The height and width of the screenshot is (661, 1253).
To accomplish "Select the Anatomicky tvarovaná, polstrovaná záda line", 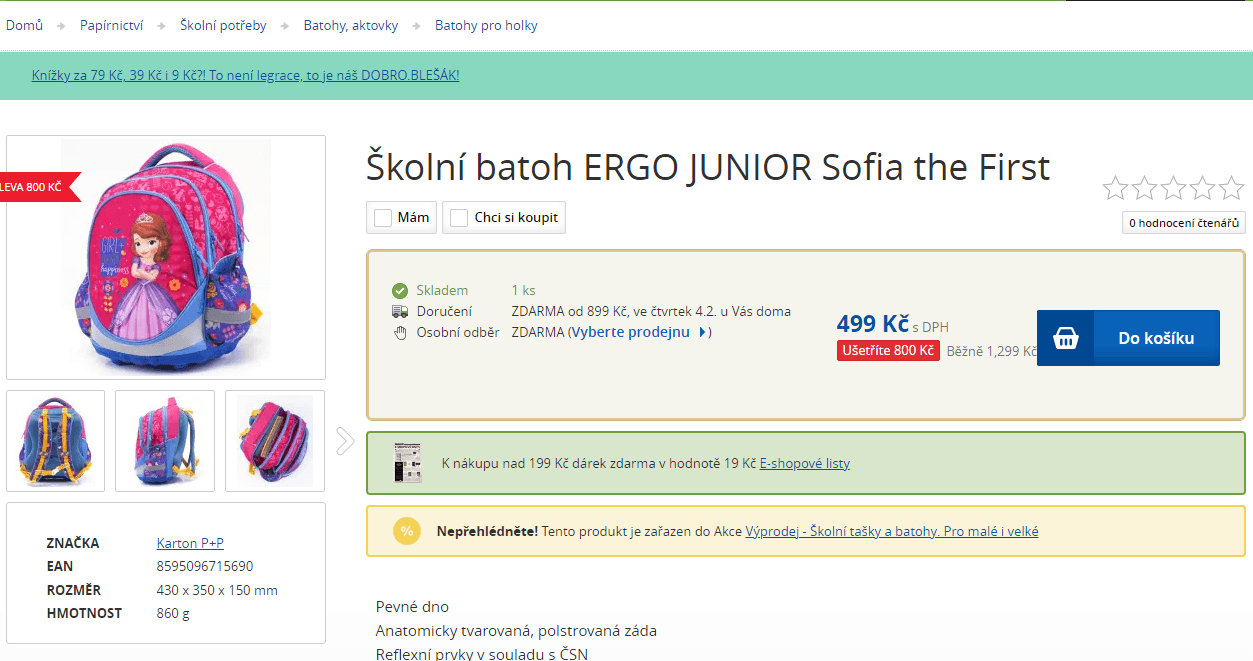I will tap(516, 630).
